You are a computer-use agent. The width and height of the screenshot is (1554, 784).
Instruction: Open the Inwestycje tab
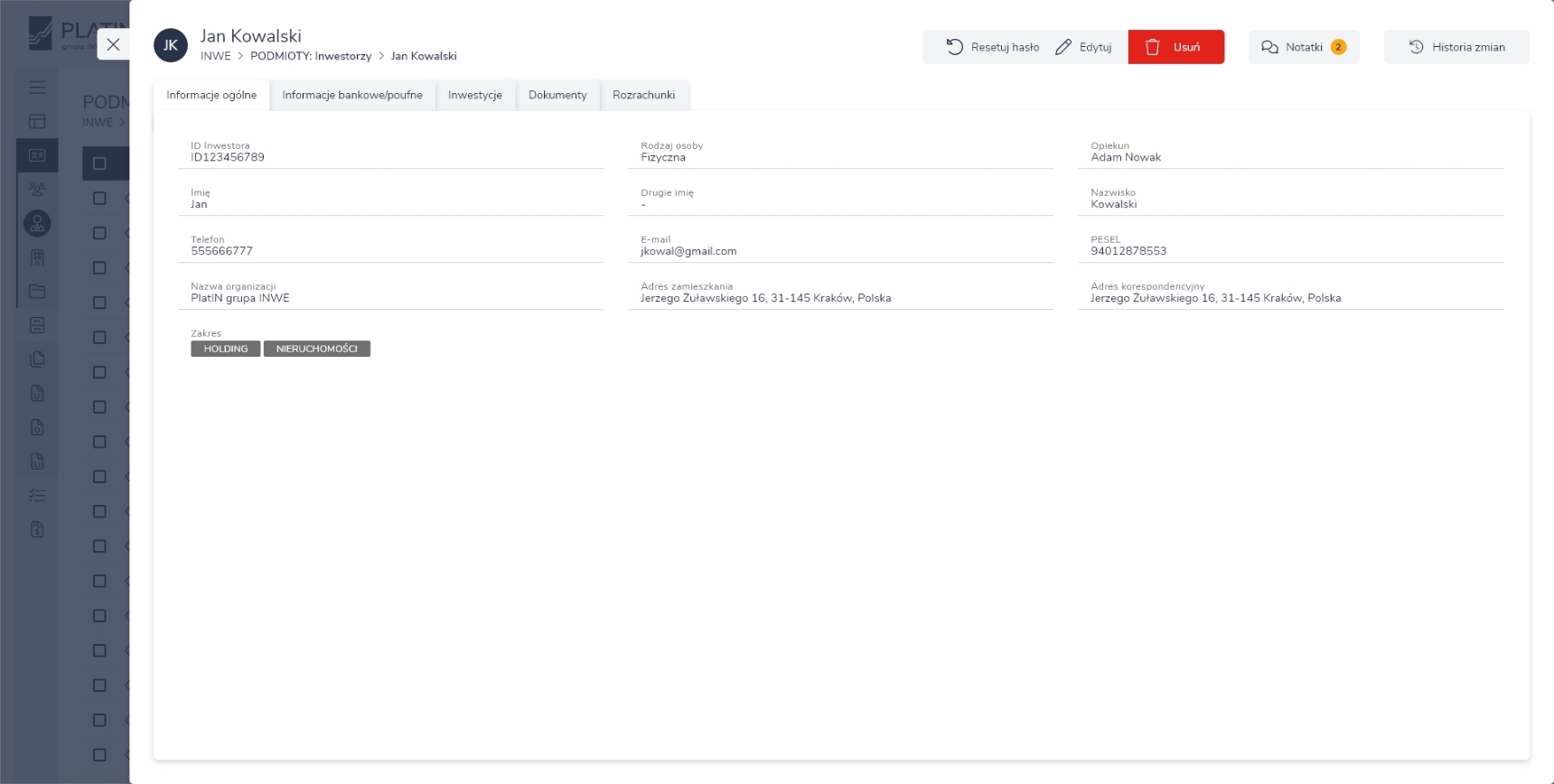click(x=474, y=95)
